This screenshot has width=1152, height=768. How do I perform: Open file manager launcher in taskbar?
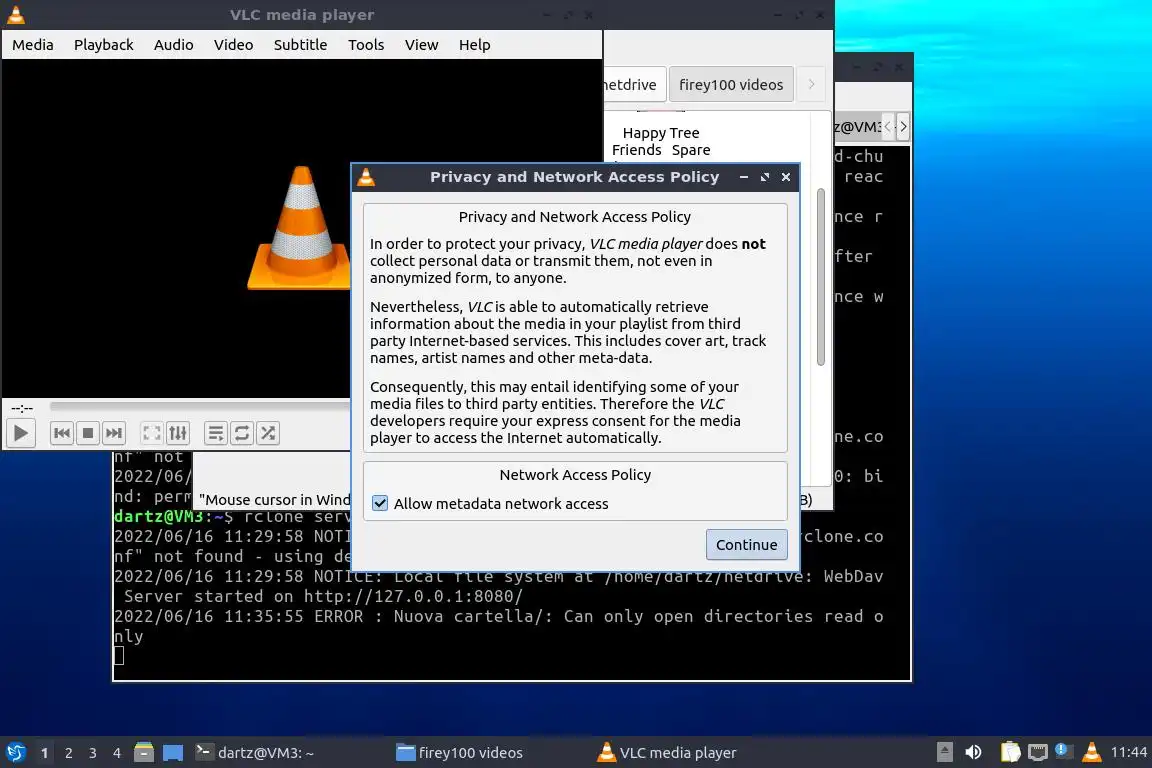coord(144,753)
